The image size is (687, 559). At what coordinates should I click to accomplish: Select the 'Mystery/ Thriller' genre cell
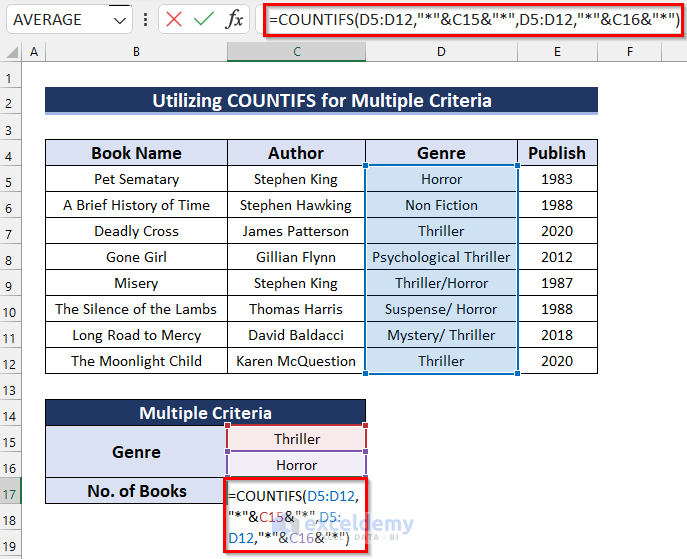point(441,335)
